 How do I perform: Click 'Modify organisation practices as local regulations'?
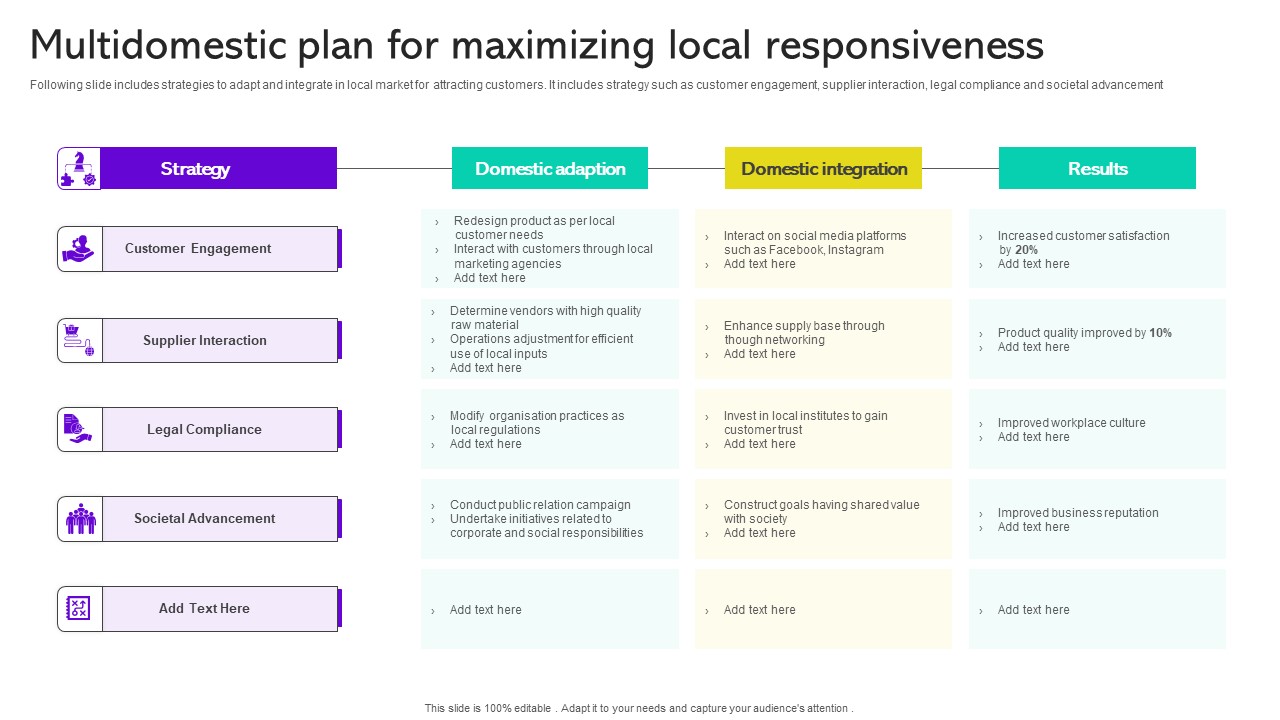click(x=536, y=423)
